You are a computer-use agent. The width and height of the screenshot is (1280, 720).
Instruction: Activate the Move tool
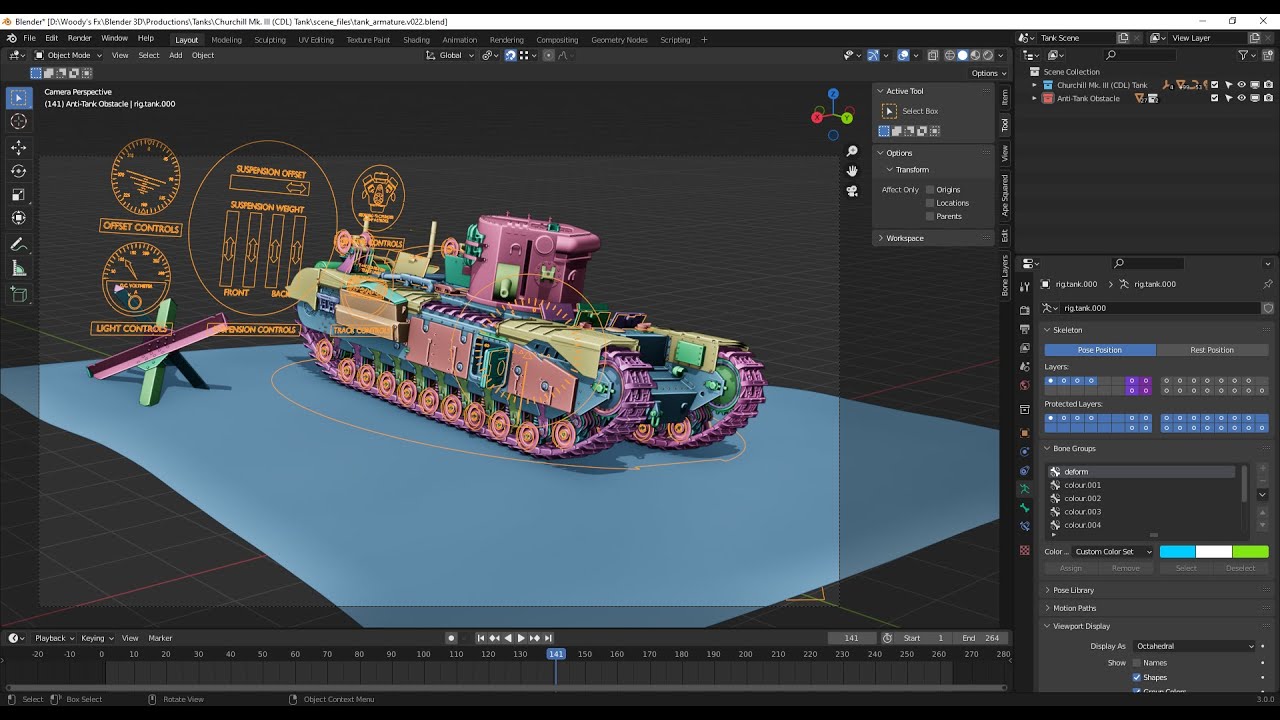click(18, 147)
